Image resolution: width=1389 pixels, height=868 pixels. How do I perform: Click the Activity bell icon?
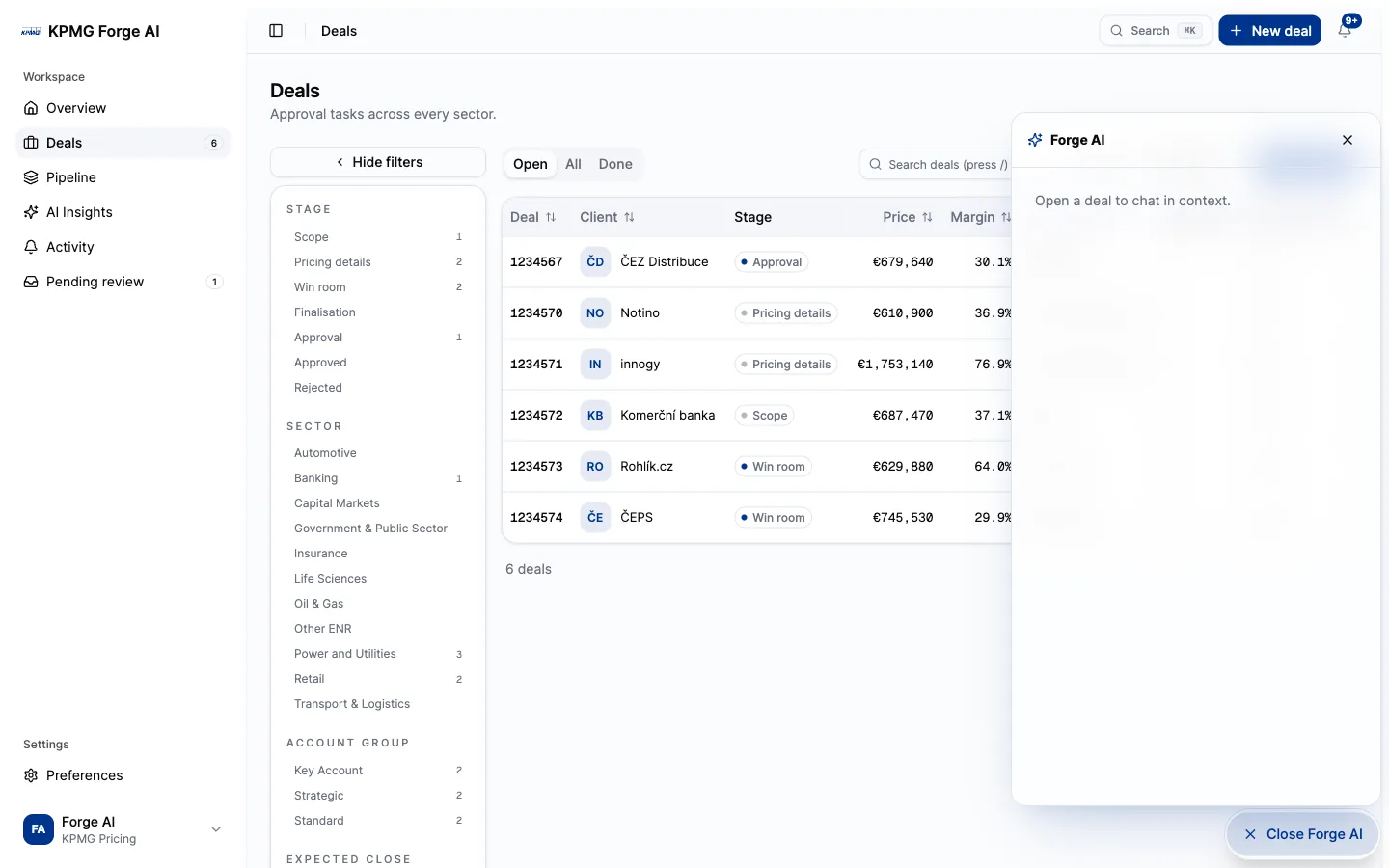(31, 247)
